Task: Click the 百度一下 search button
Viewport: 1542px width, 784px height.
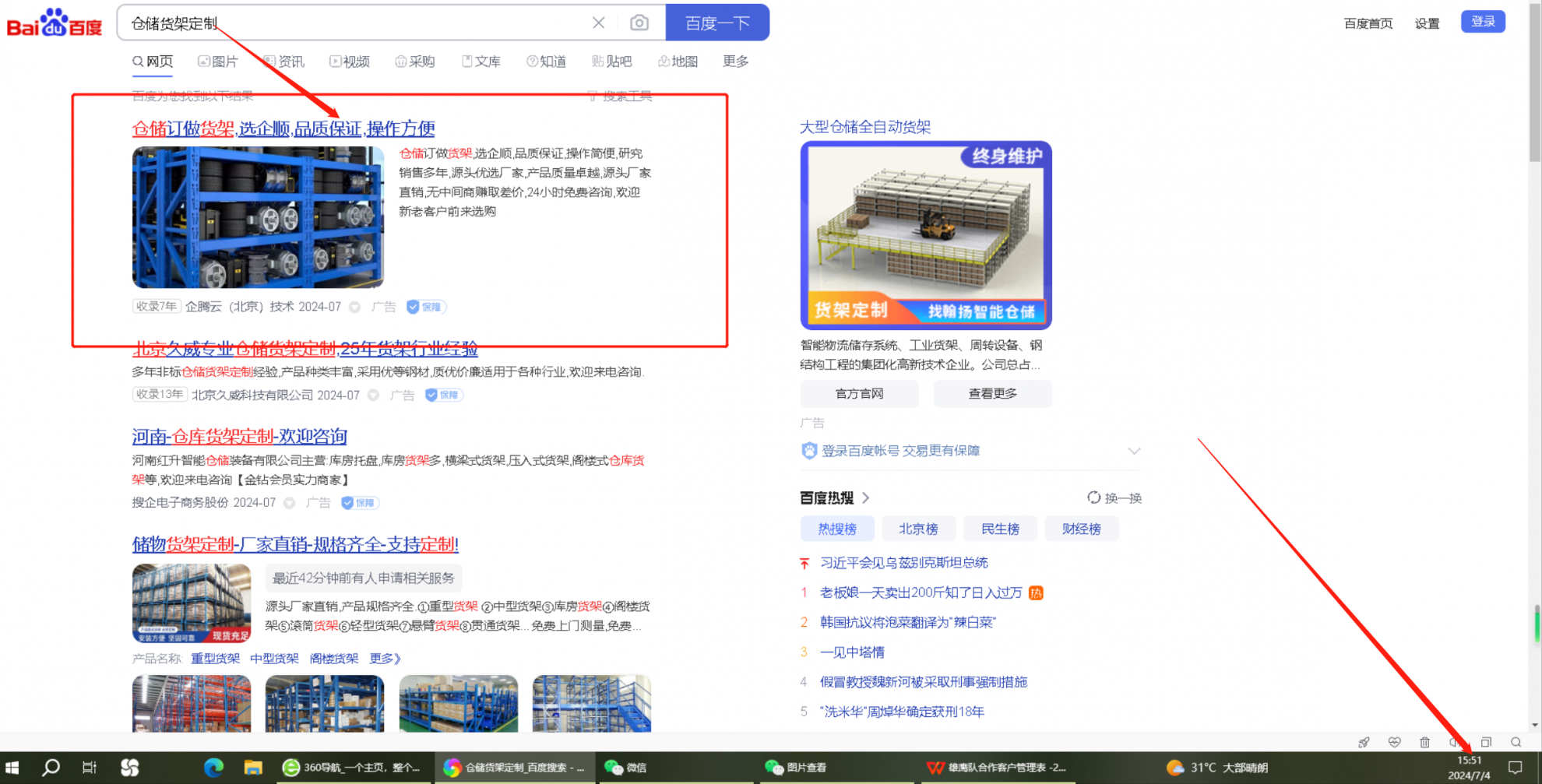Action: coord(717,23)
